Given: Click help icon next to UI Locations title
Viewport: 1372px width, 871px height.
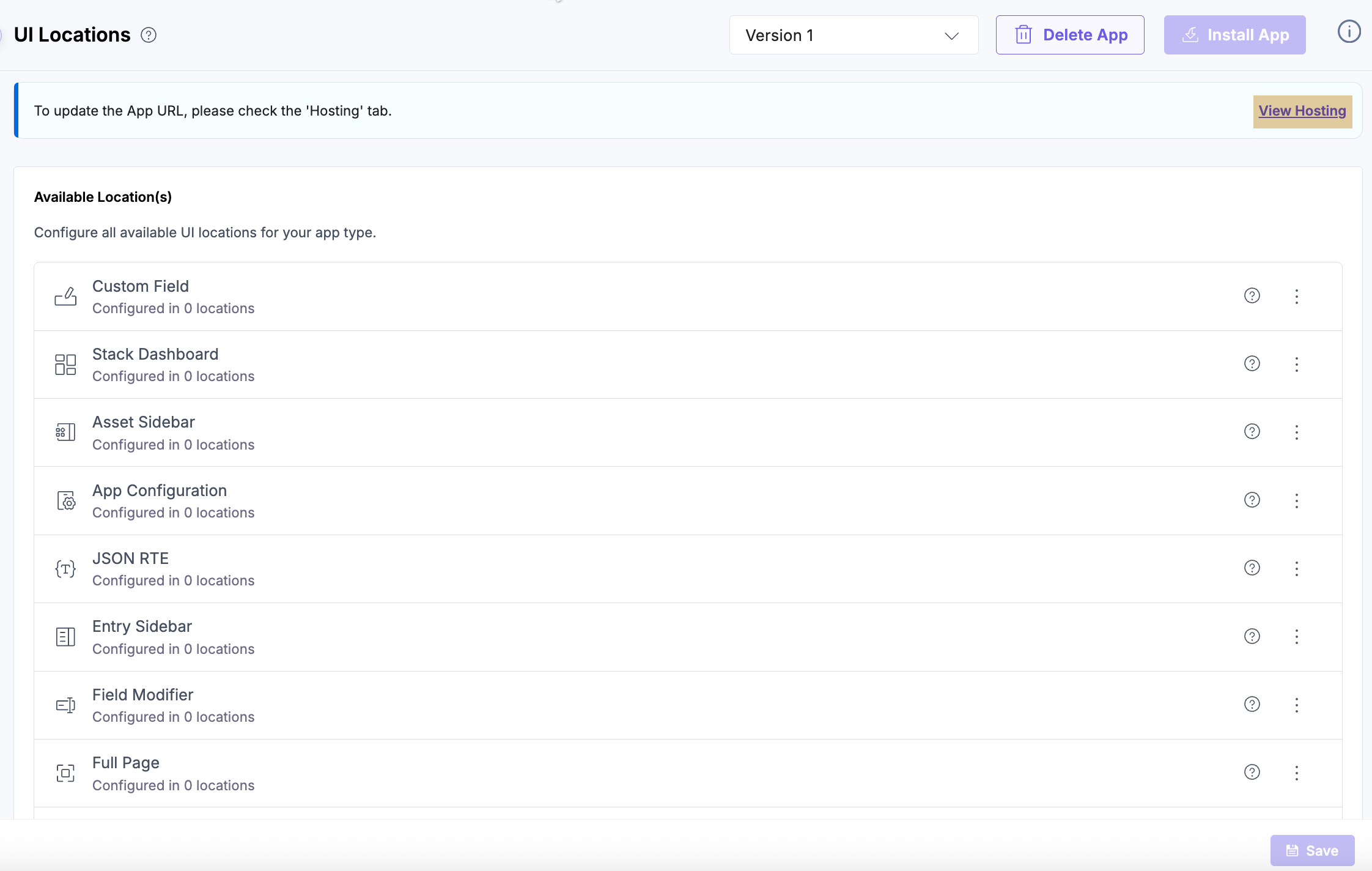Looking at the screenshot, I should point(149,35).
